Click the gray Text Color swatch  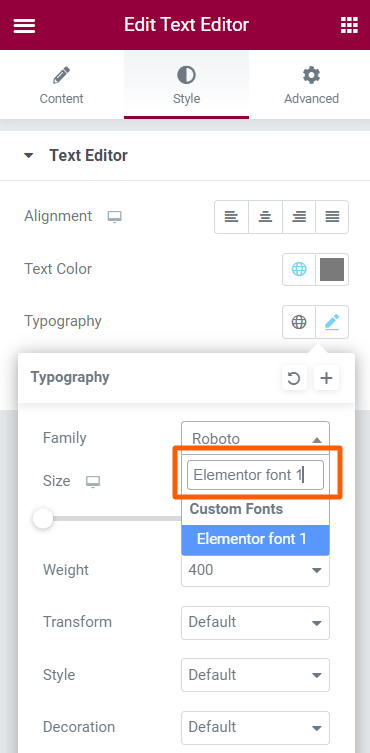332,269
